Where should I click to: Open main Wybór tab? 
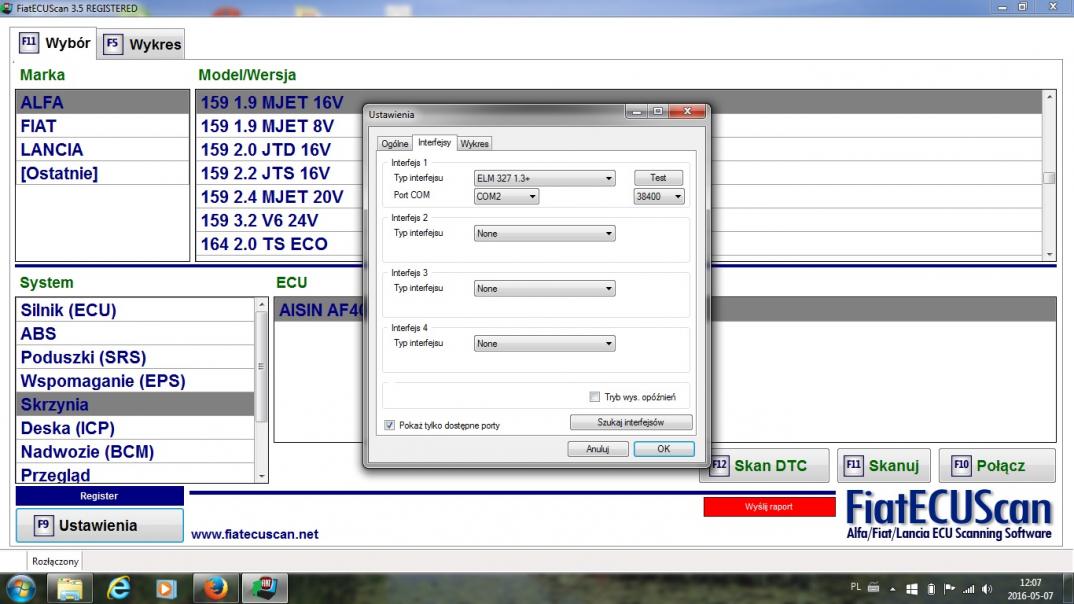[54, 43]
